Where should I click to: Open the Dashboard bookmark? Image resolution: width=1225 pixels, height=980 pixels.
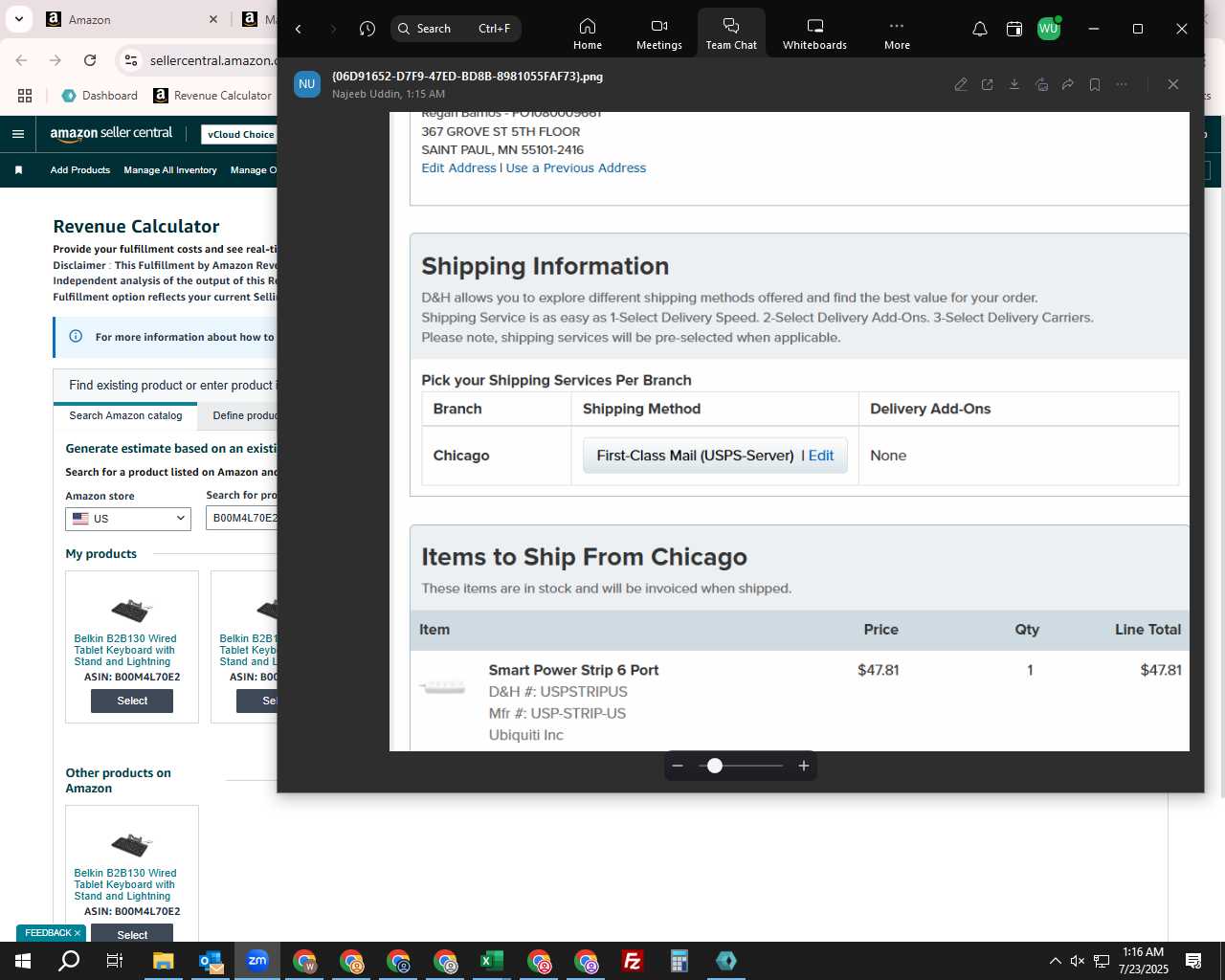point(100,96)
